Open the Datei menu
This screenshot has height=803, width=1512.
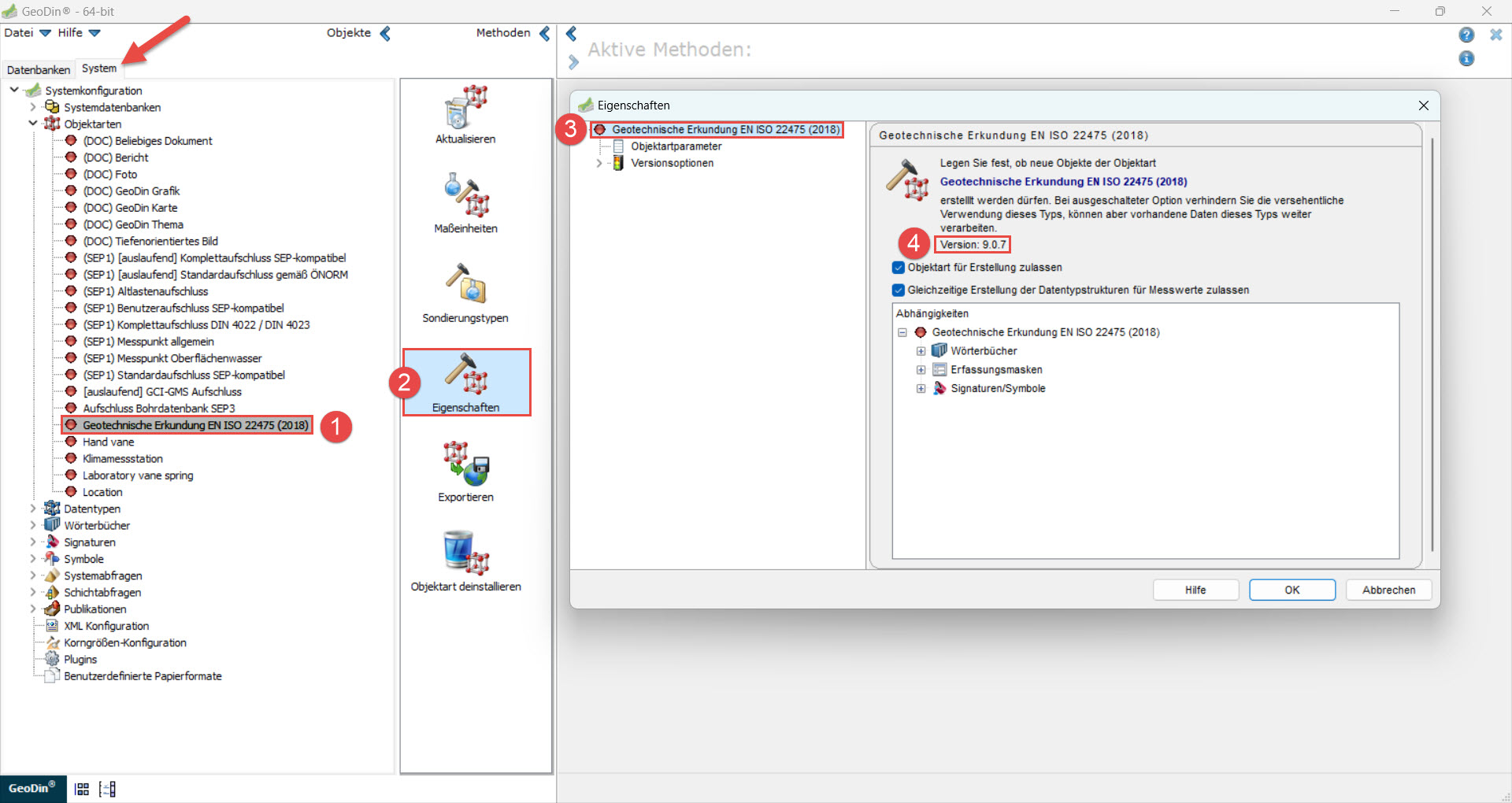coord(27,33)
